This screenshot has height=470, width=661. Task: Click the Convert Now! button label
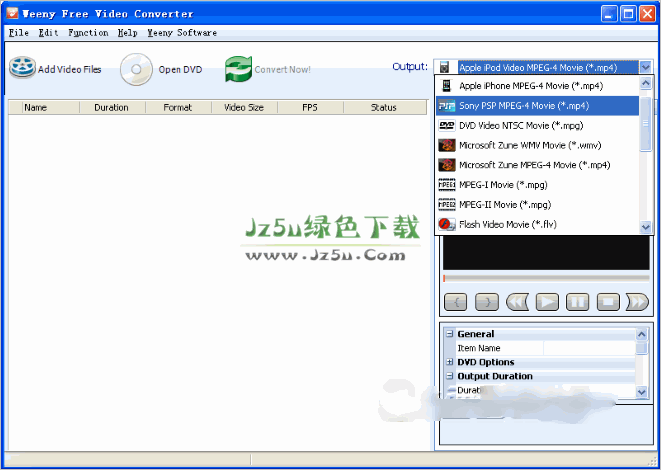282,70
